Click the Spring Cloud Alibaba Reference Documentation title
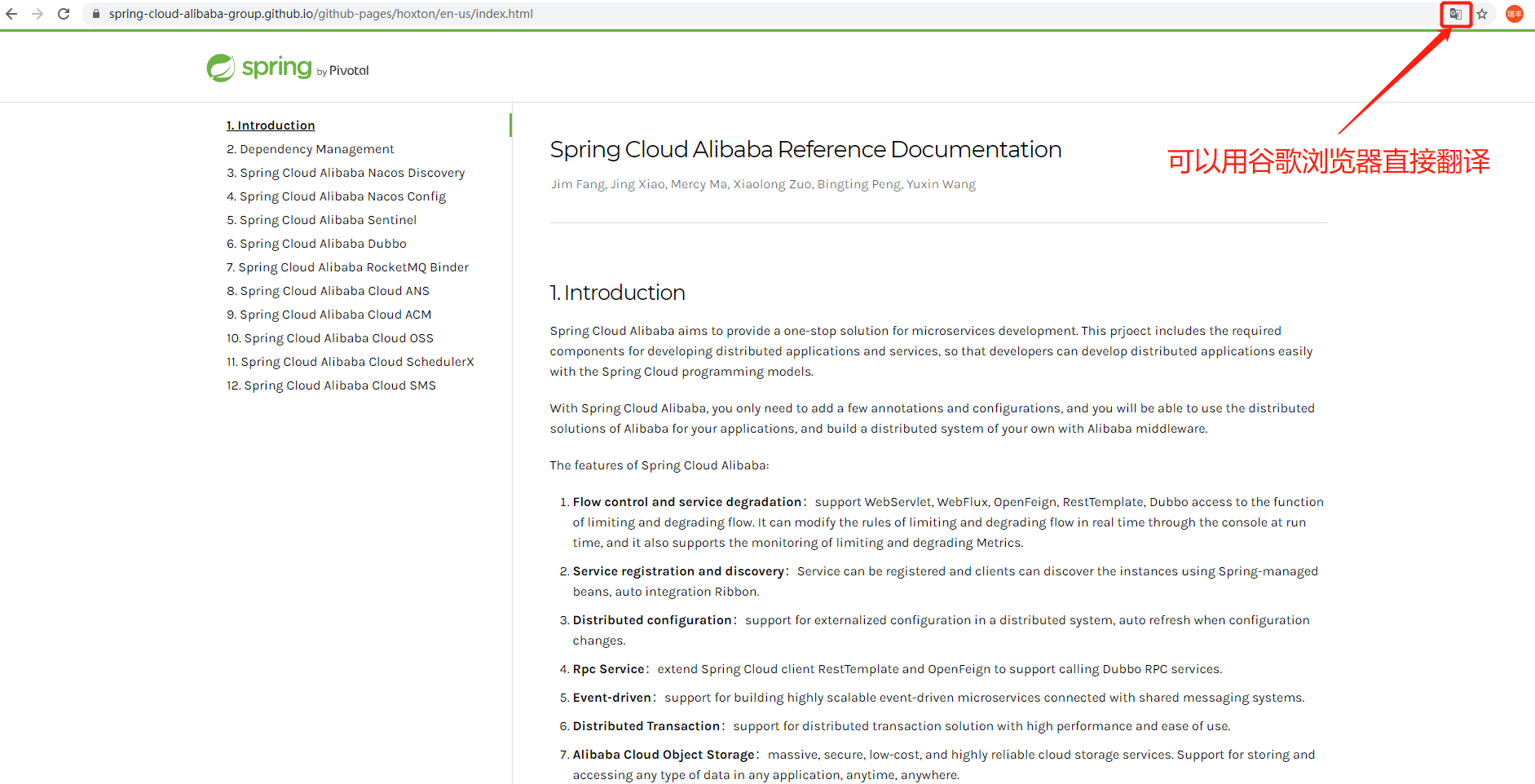The image size is (1535, 784). pos(805,150)
